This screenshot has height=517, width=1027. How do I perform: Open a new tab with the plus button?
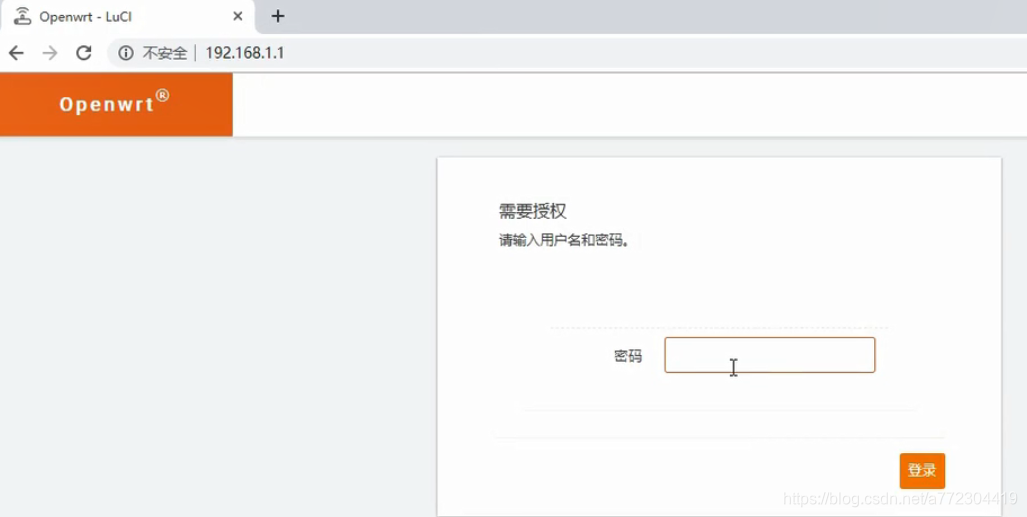point(278,16)
